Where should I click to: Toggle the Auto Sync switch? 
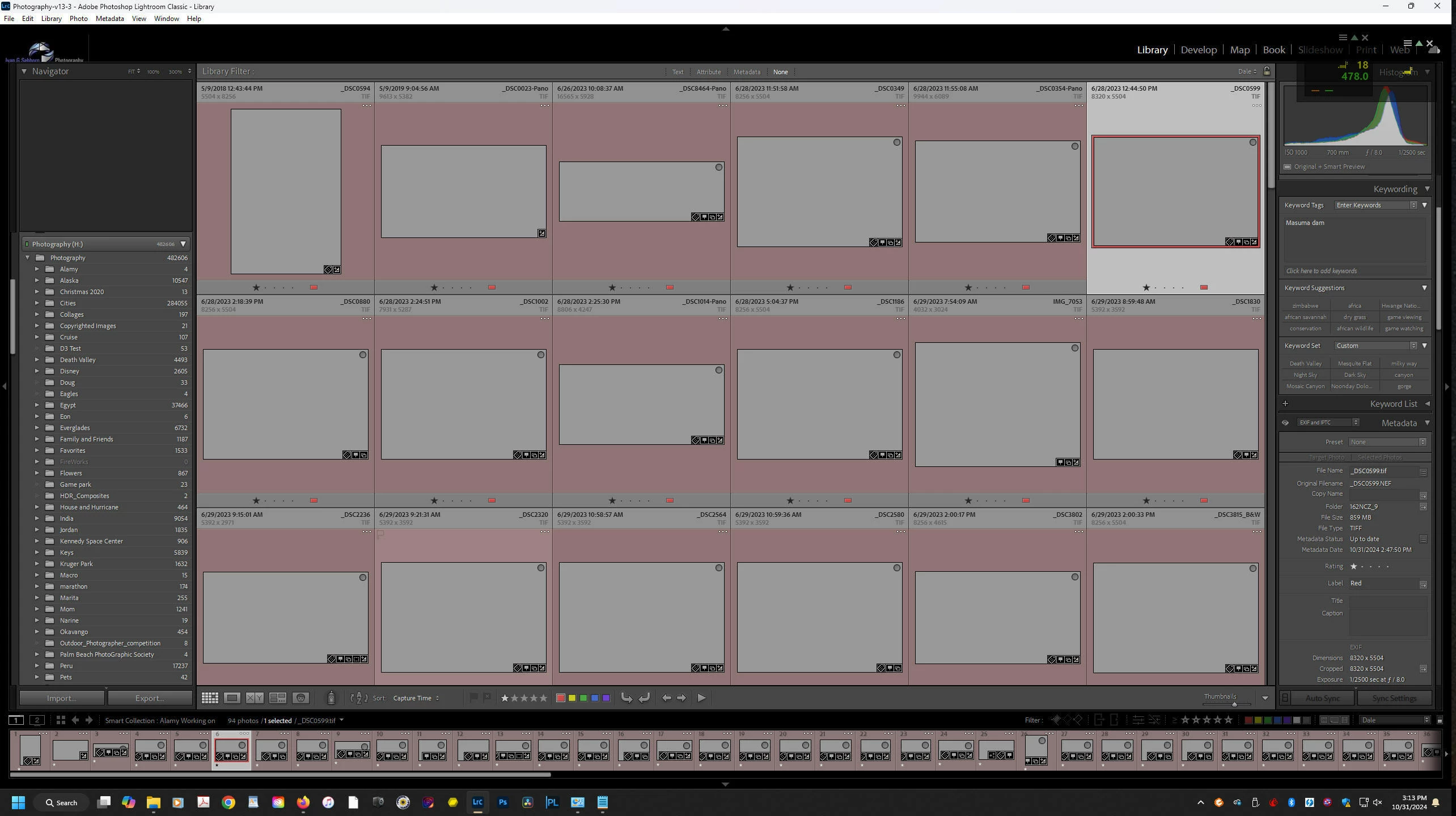(1285, 698)
